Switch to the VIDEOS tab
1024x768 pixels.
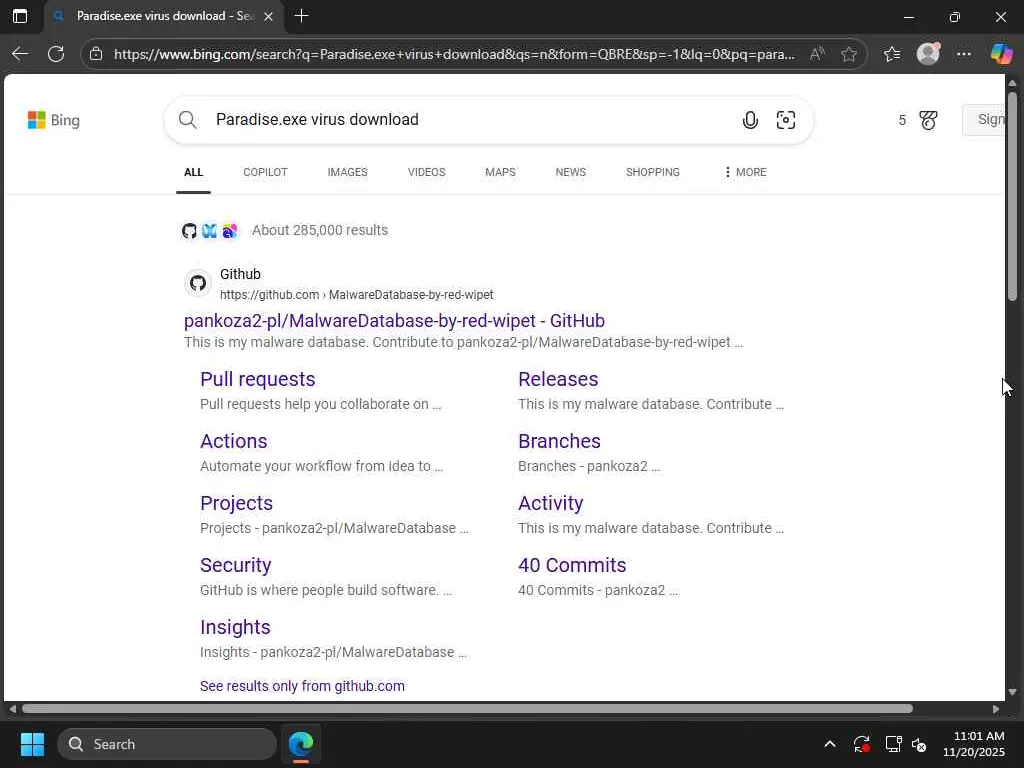(426, 172)
